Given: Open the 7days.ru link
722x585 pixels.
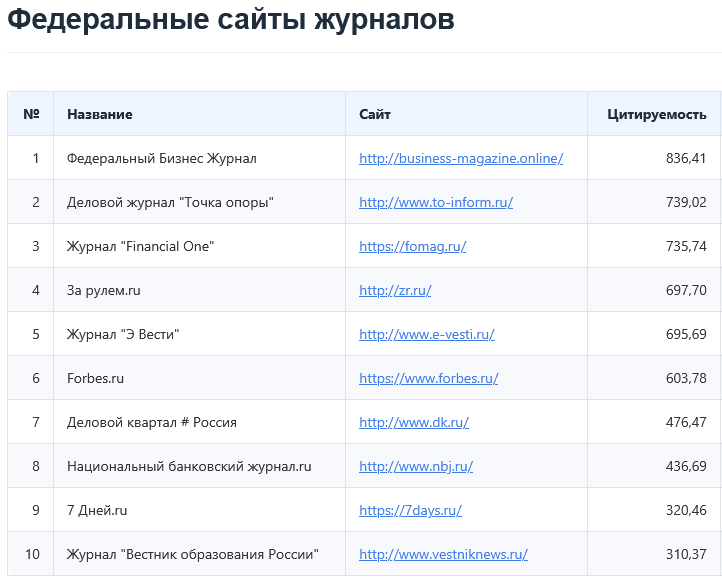Looking at the screenshot, I should click(x=410, y=510).
